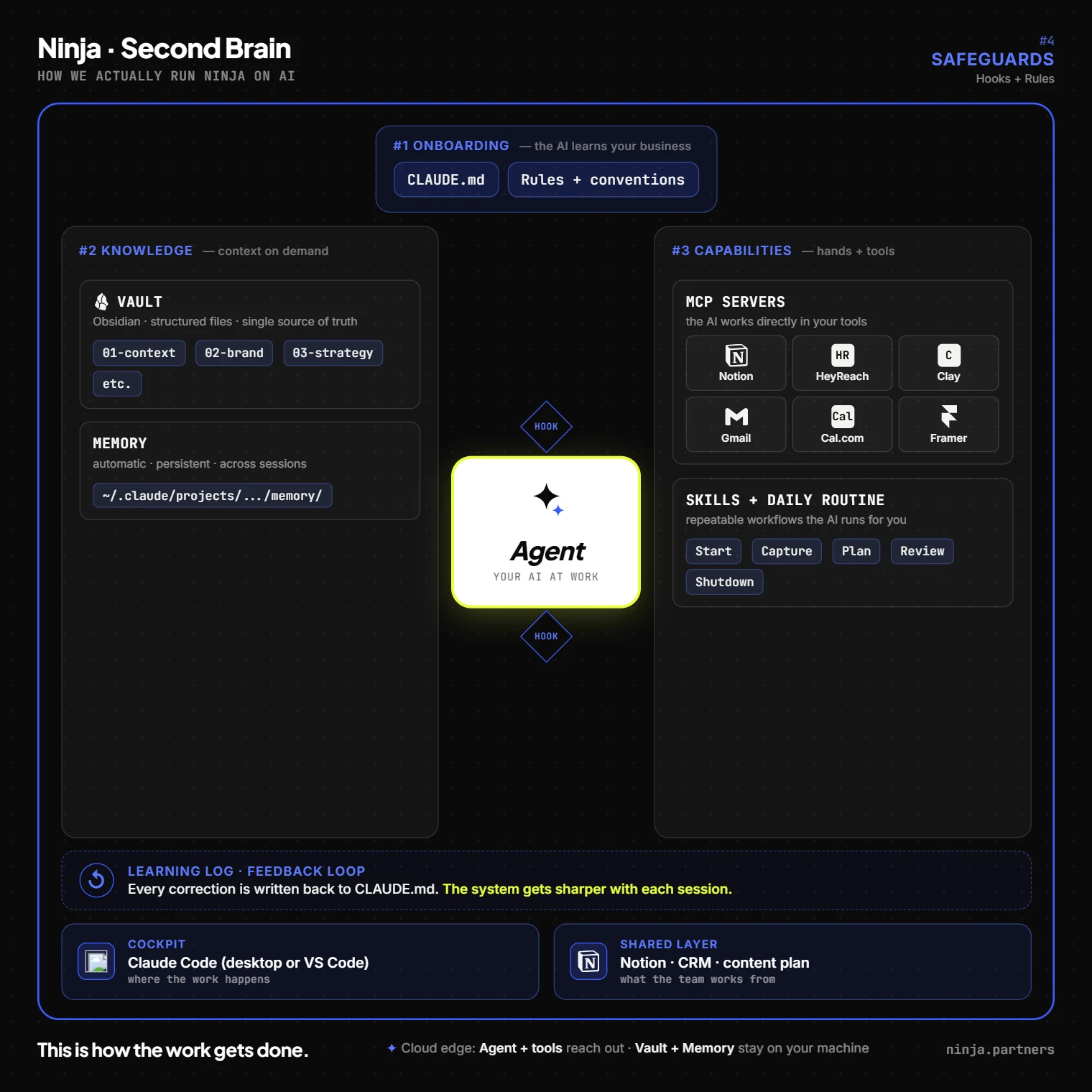Click the COCKPIT label
This screenshot has height=1092, width=1092.
tap(157, 944)
